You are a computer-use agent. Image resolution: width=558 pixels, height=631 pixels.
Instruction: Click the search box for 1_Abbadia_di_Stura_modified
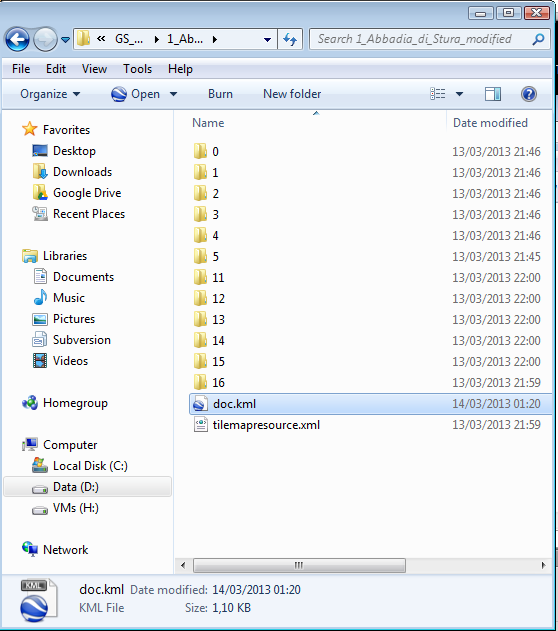(x=422, y=39)
